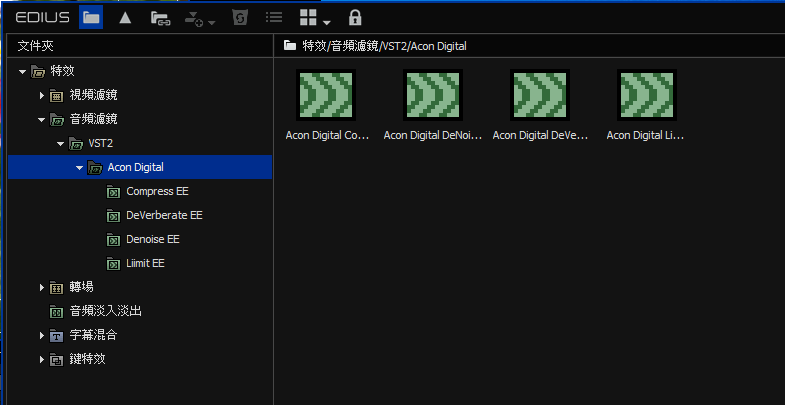The width and height of the screenshot is (785, 405).
Task: Collapse the 音頻濾鏡 folder
Action: pos(41,120)
